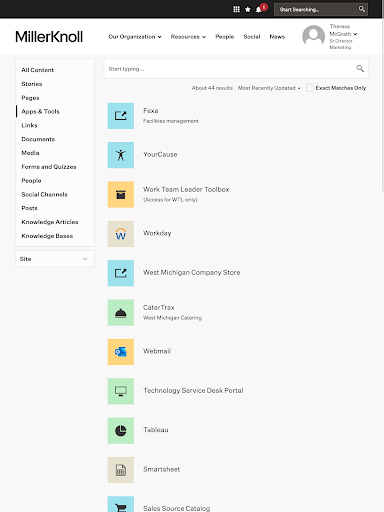Open Technology Service Desk Portal tile icon
The image size is (384, 512).
[x=121, y=391]
